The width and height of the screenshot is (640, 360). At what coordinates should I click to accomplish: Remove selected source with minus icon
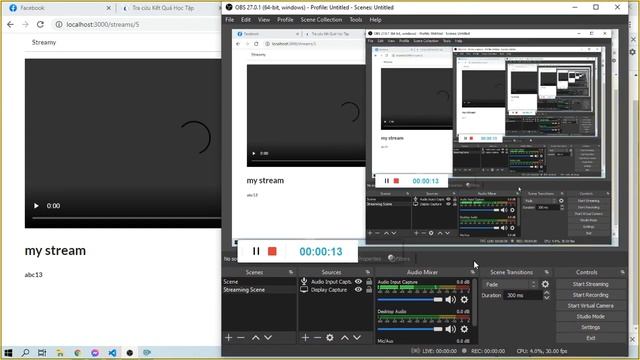click(x=317, y=338)
